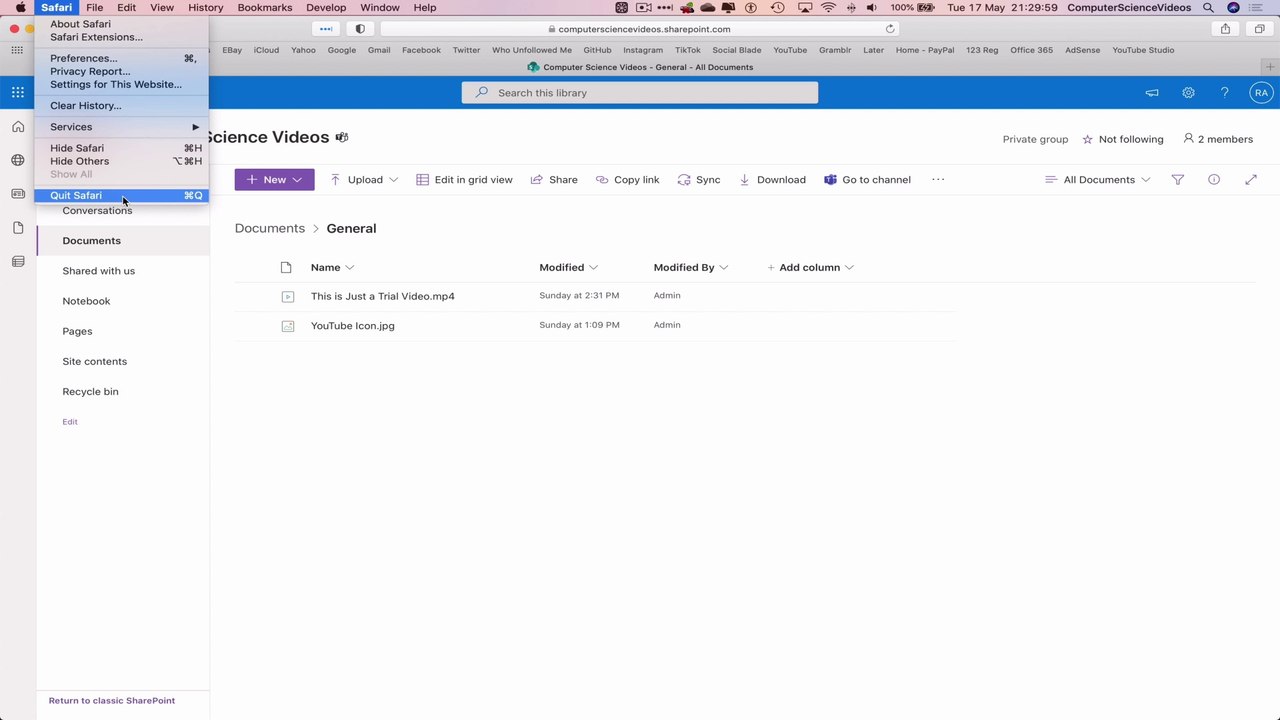Open the globe My sites icon
This screenshot has width=1280, height=720.
(18, 160)
